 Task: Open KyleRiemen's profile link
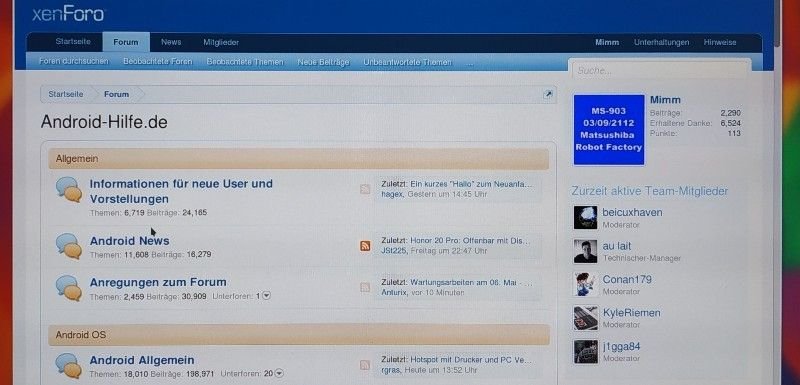631,313
